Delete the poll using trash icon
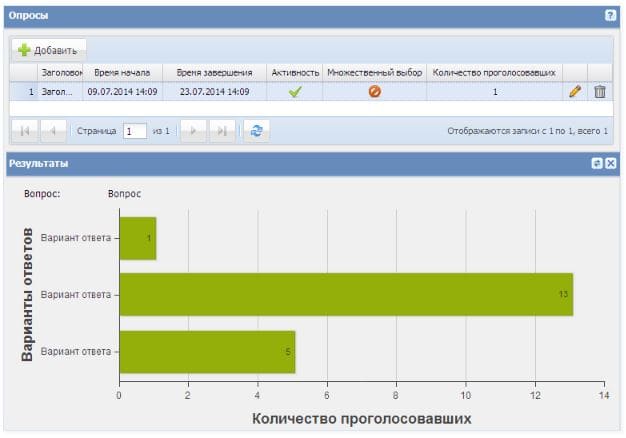626x438 pixels. [x=600, y=91]
